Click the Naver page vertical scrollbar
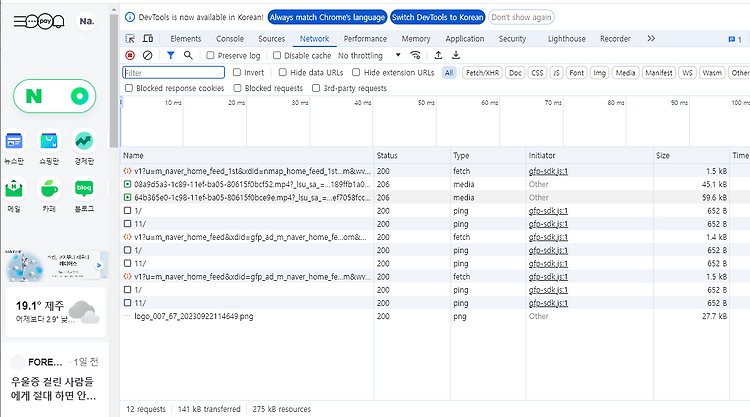This screenshot has height=417, width=750. pyautogui.click(x=113, y=81)
